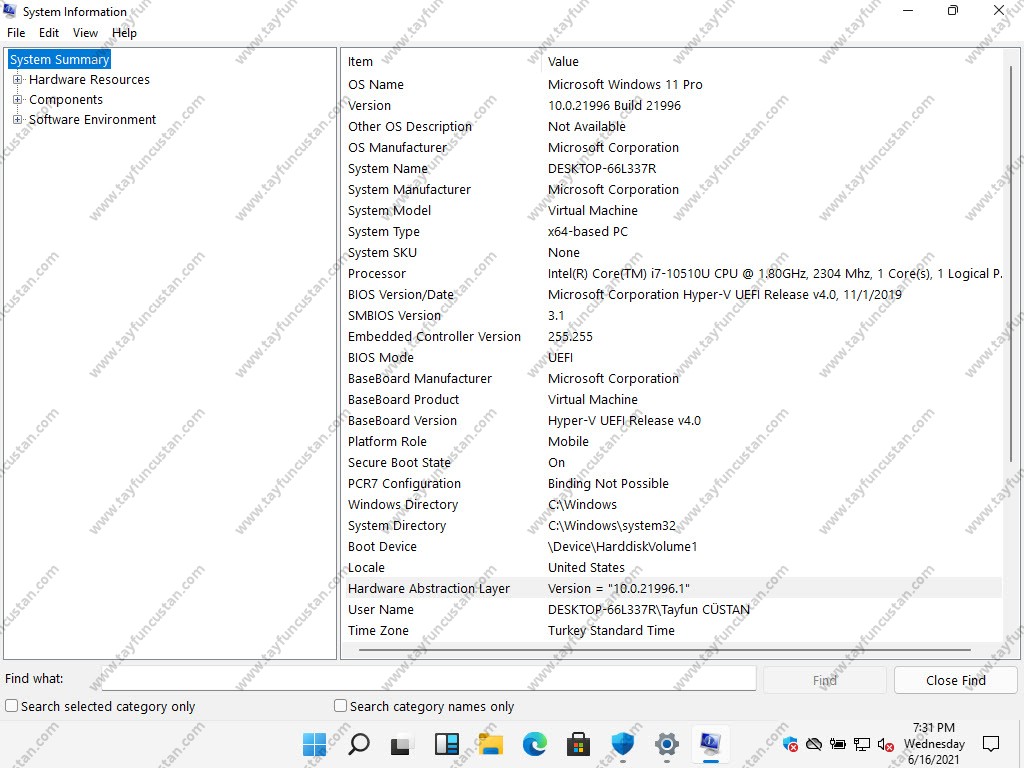Enable Search category names only checkbox
Viewport: 1024px width, 768px height.
click(340, 706)
